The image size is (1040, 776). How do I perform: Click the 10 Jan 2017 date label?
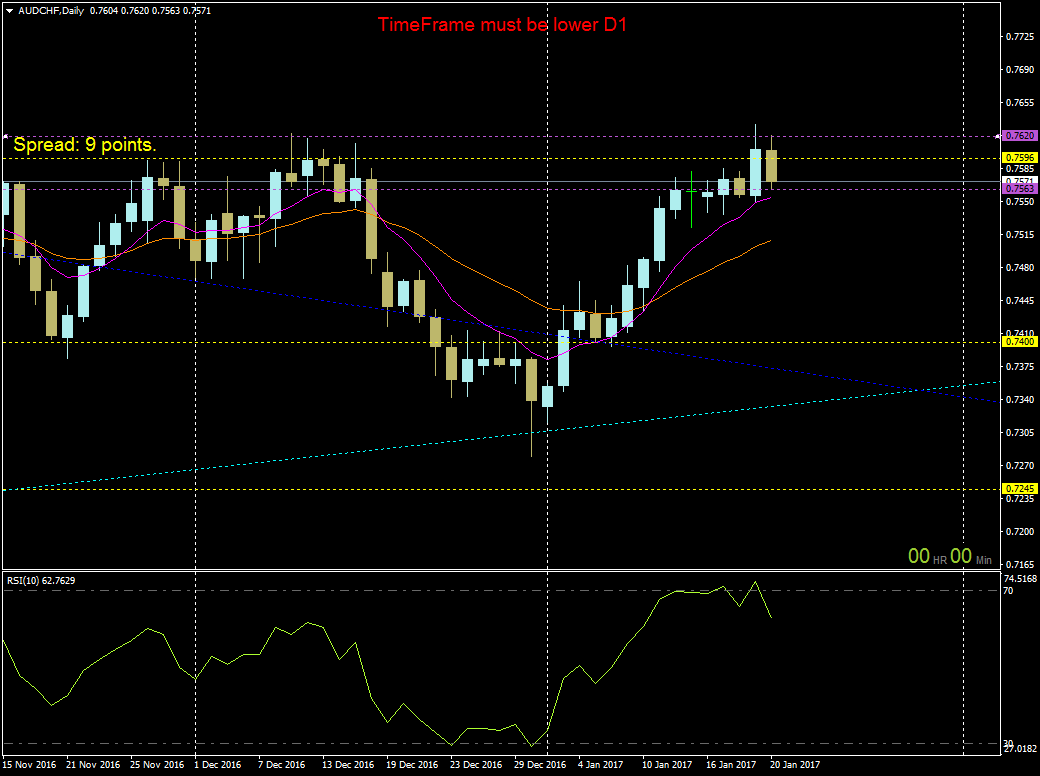[x=667, y=765]
